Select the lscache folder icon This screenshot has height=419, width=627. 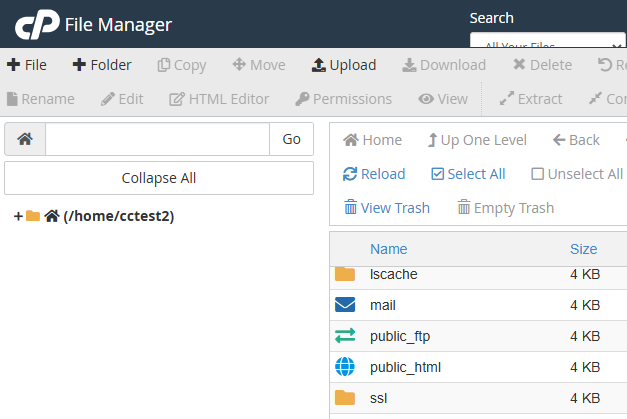pyautogui.click(x=345, y=274)
